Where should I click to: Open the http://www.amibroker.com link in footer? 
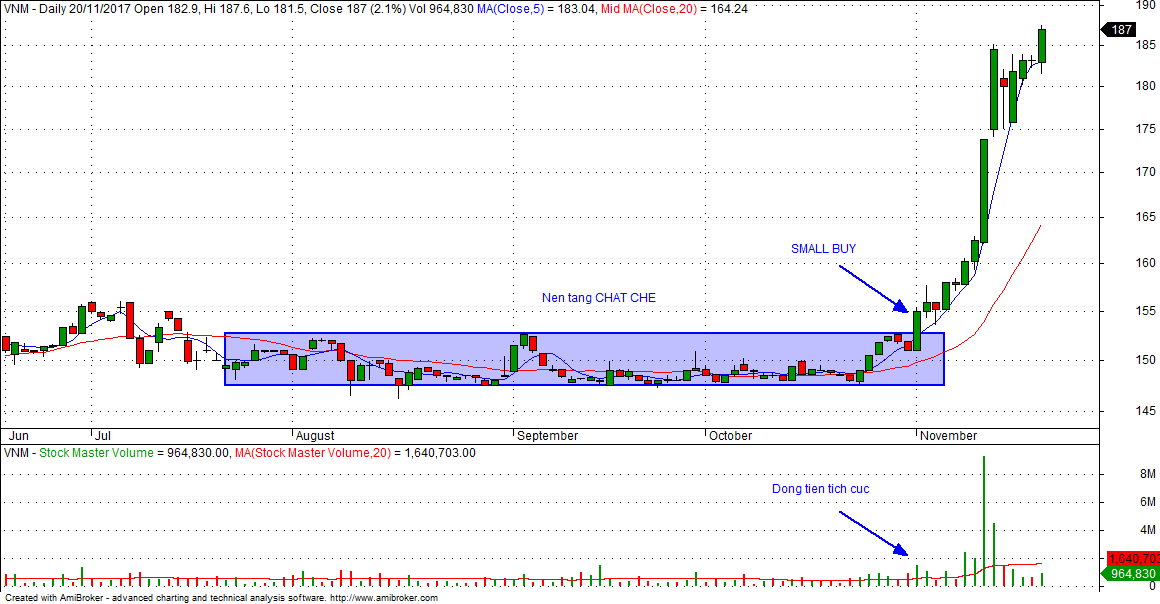click(384, 597)
